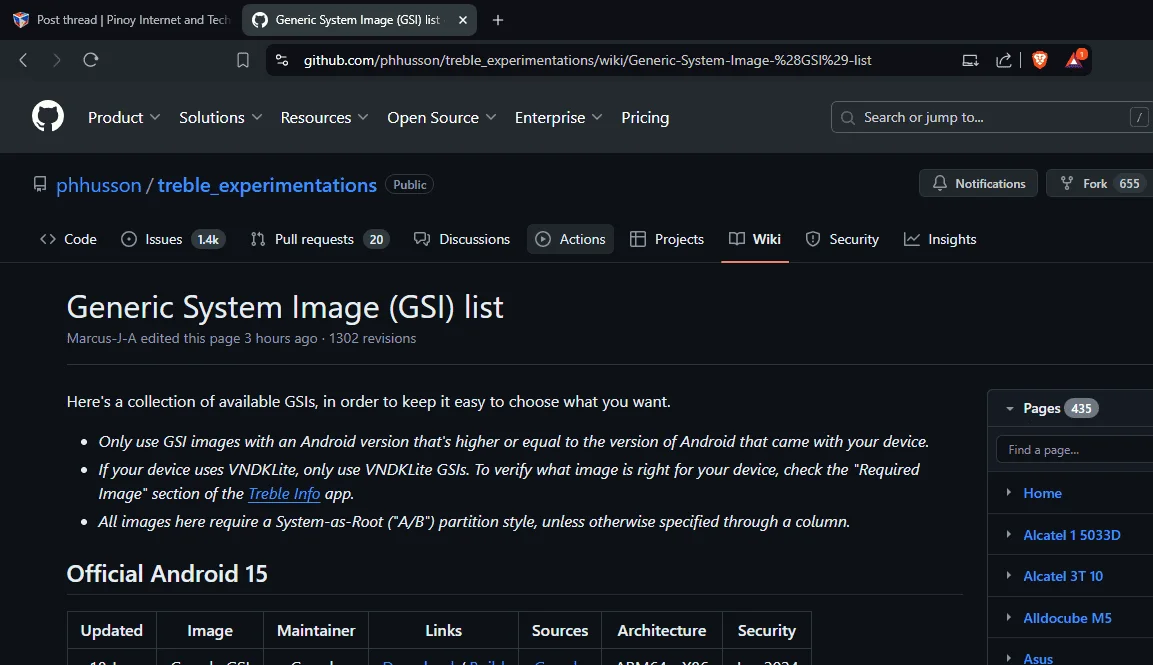Reload the page with refresh icon
This screenshot has height=665, width=1153.
[x=90, y=60]
